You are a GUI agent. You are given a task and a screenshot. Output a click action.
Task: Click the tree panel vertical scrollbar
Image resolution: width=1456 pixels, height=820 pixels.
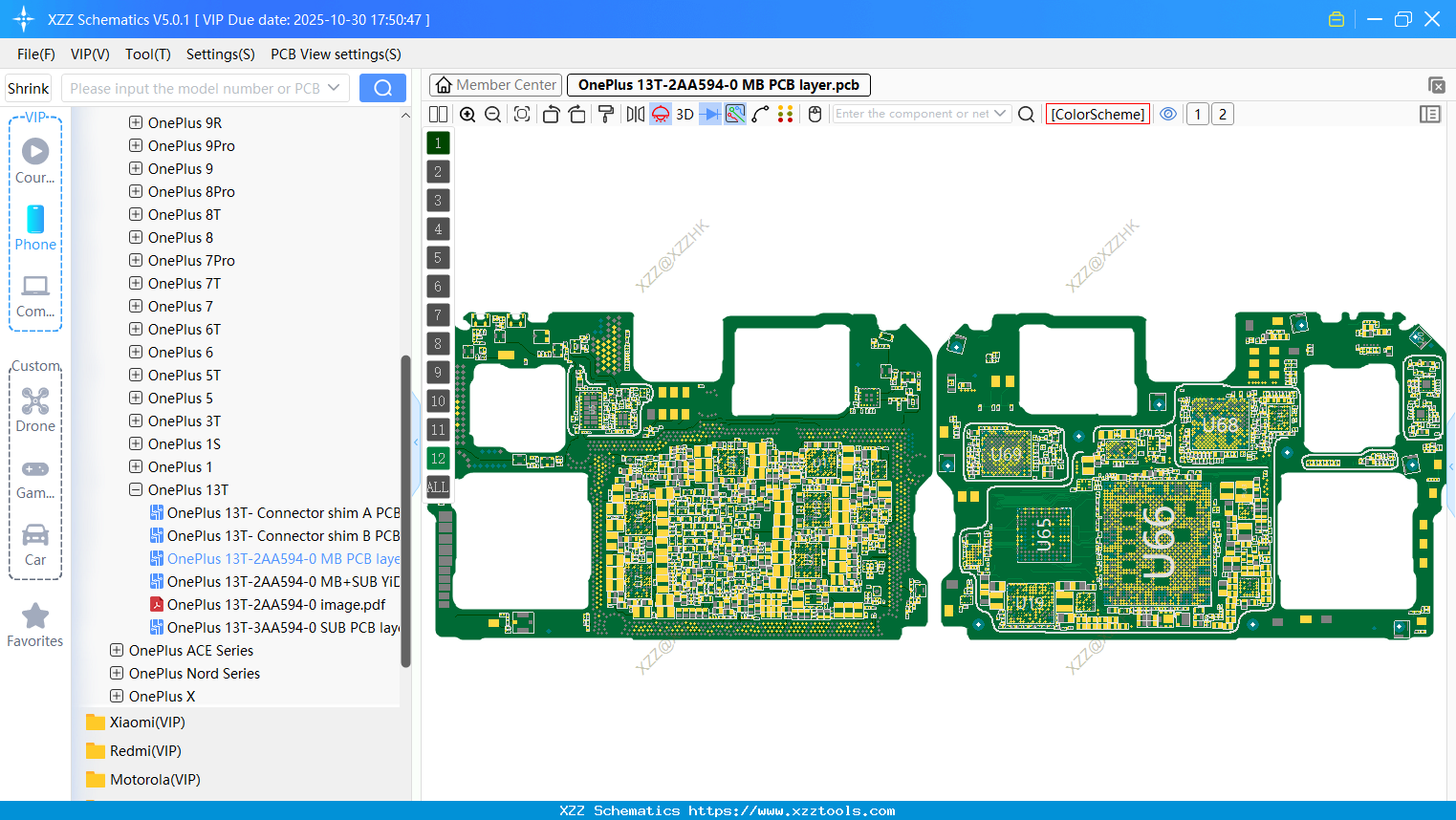405,511
